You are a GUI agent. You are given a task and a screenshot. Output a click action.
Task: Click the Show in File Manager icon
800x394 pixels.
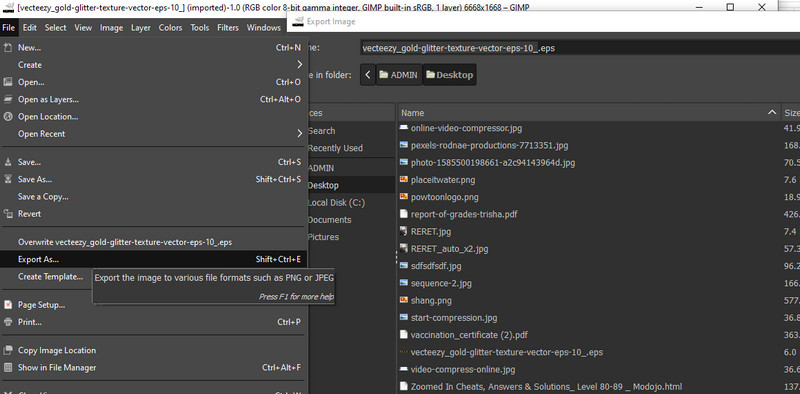8,367
